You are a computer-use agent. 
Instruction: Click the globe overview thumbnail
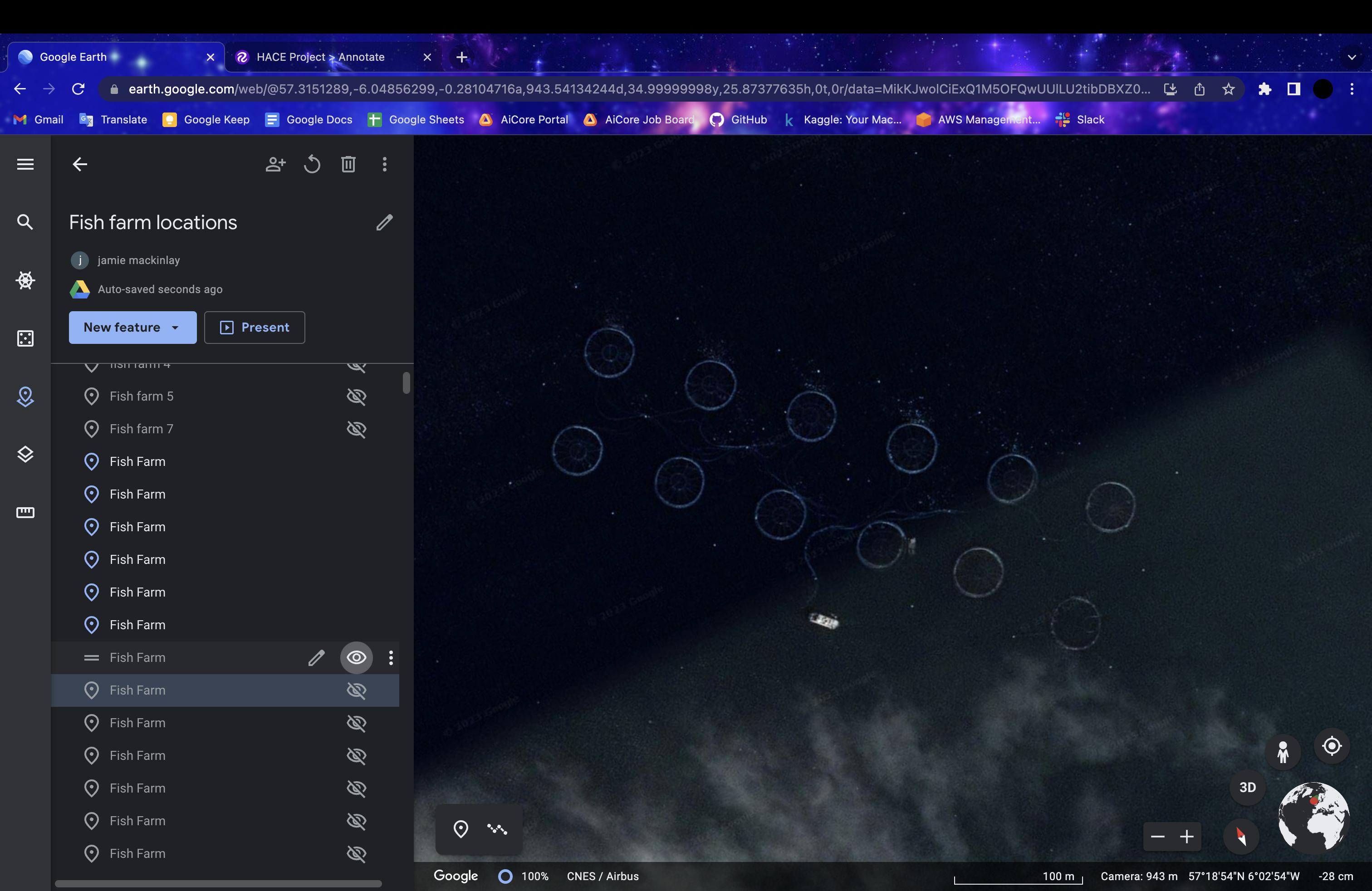click(x=1314, y=816)
